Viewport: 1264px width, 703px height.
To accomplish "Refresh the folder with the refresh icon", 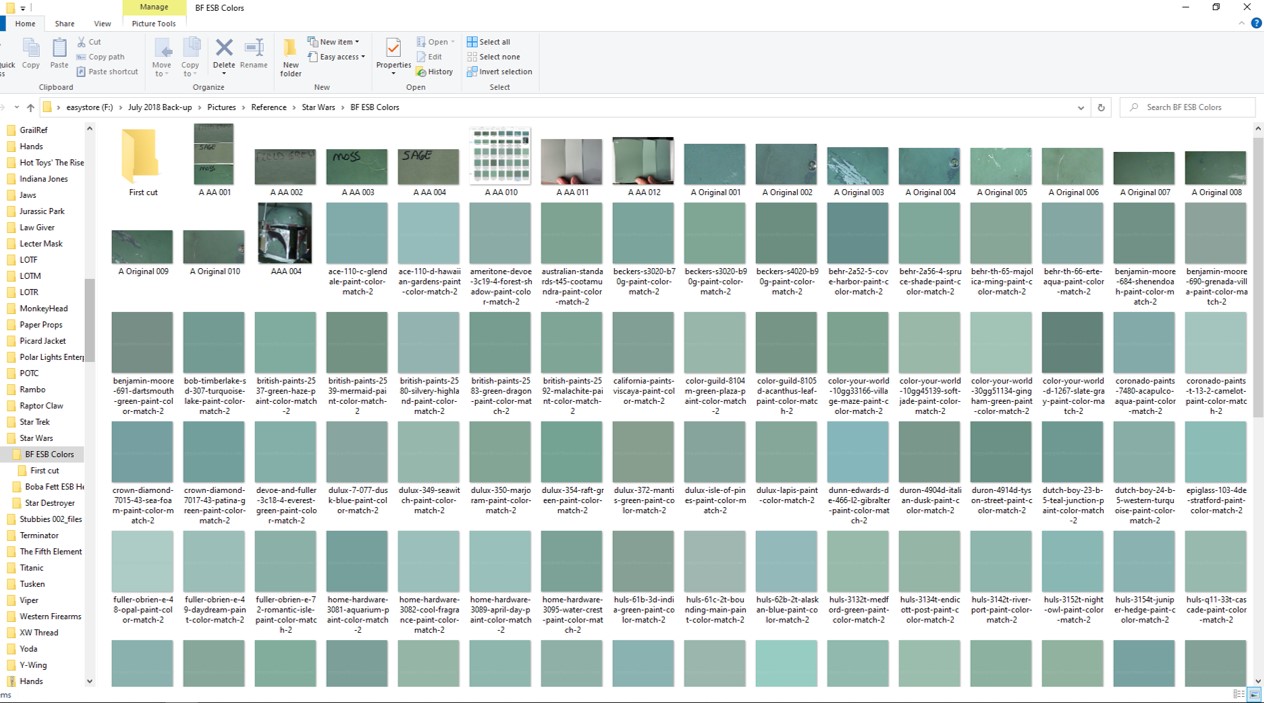I will point(1101,107).
